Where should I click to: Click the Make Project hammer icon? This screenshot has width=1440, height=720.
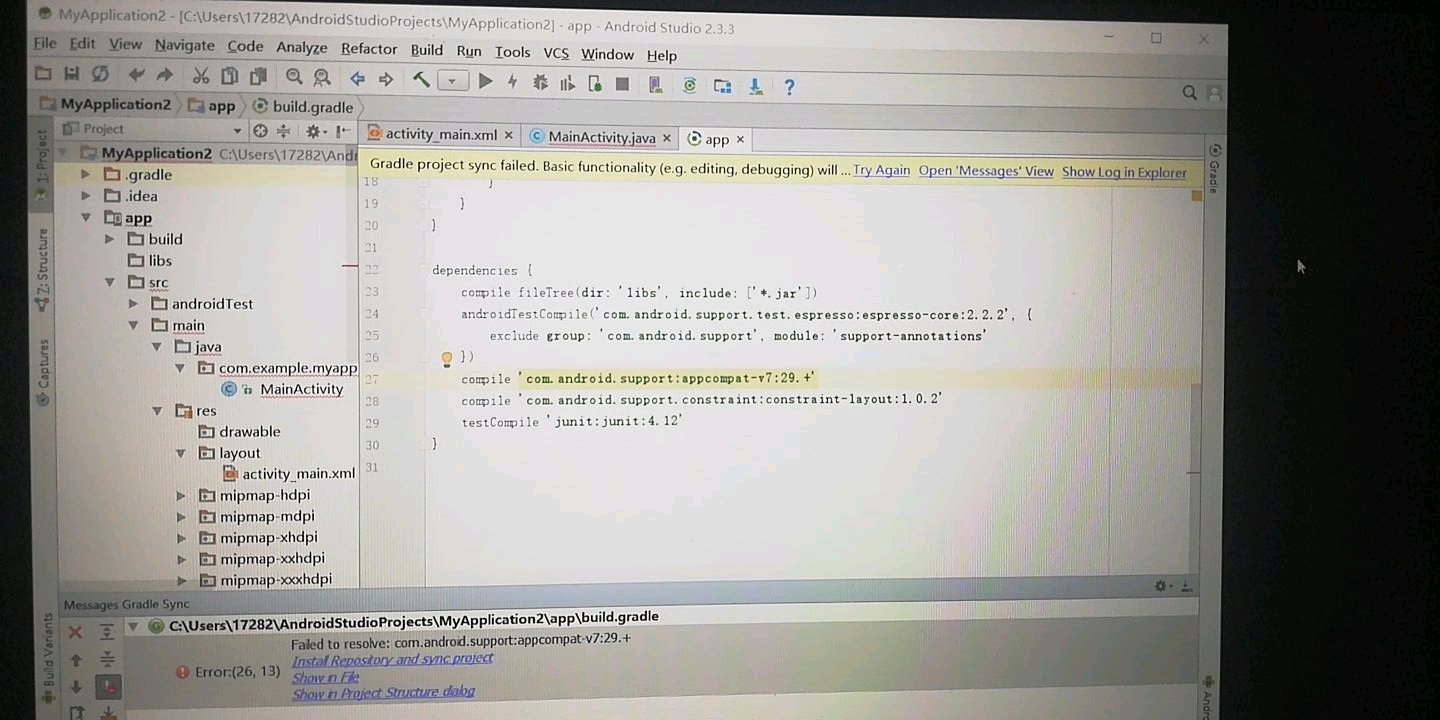(x=421, y=79)
